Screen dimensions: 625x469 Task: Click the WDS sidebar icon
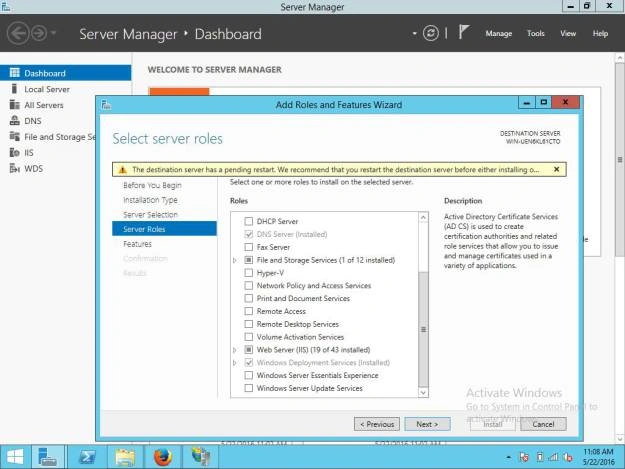click(15, 168)
